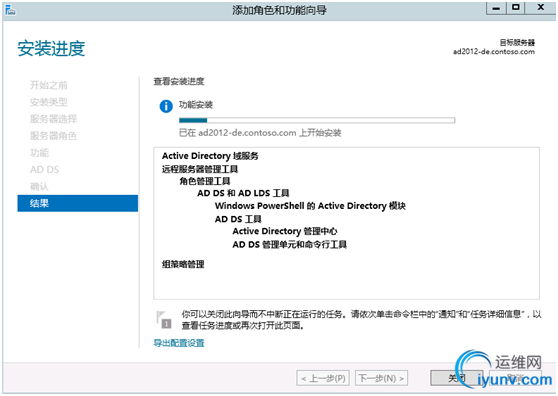
Task: Select the 服务器选择 step
Action: pos(53,119)
